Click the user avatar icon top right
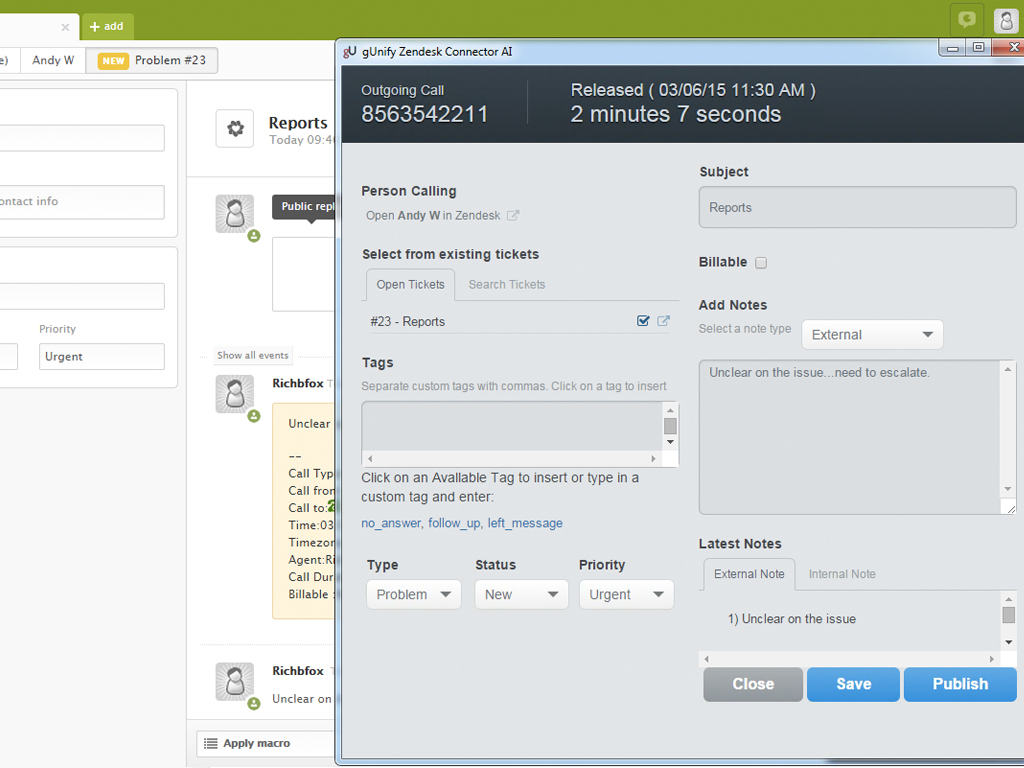1024x768 pixels. 1005,20
